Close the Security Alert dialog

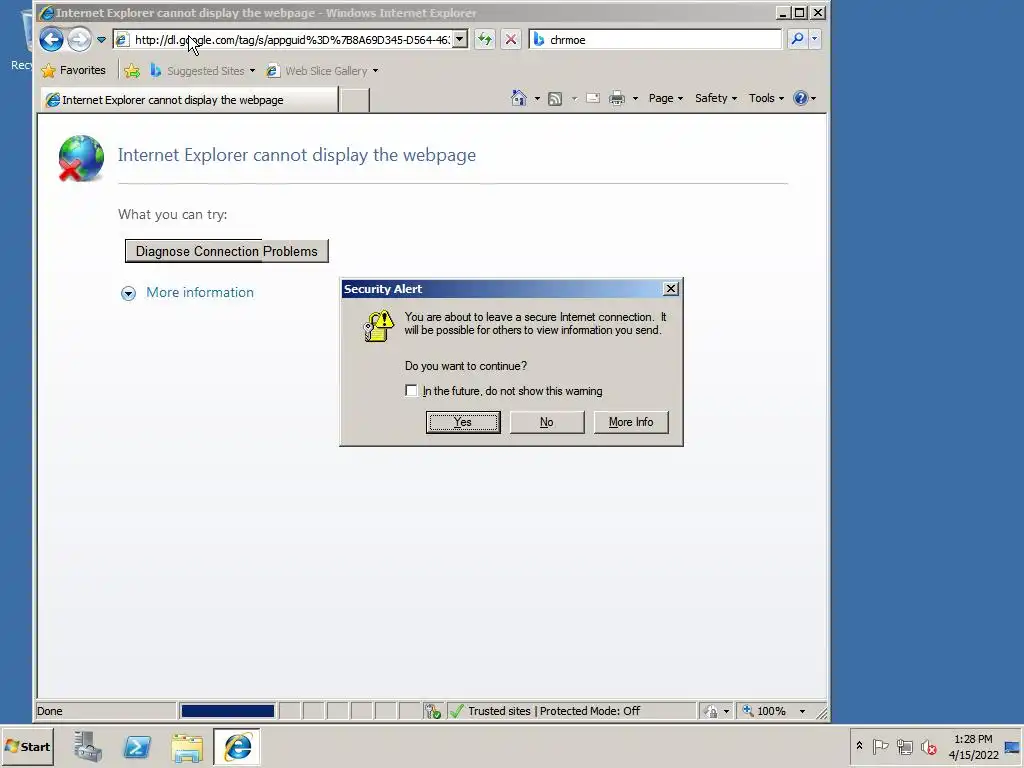tap(671, 289)
